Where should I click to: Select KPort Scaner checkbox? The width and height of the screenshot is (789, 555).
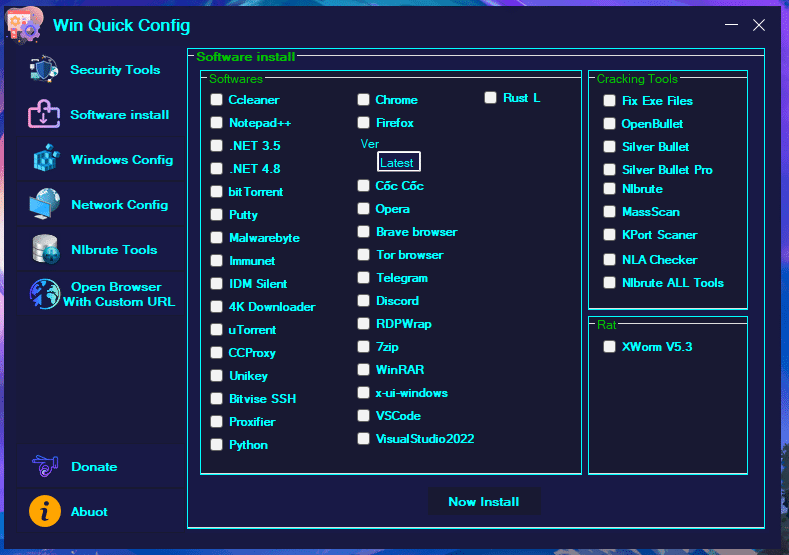(609, 234)
